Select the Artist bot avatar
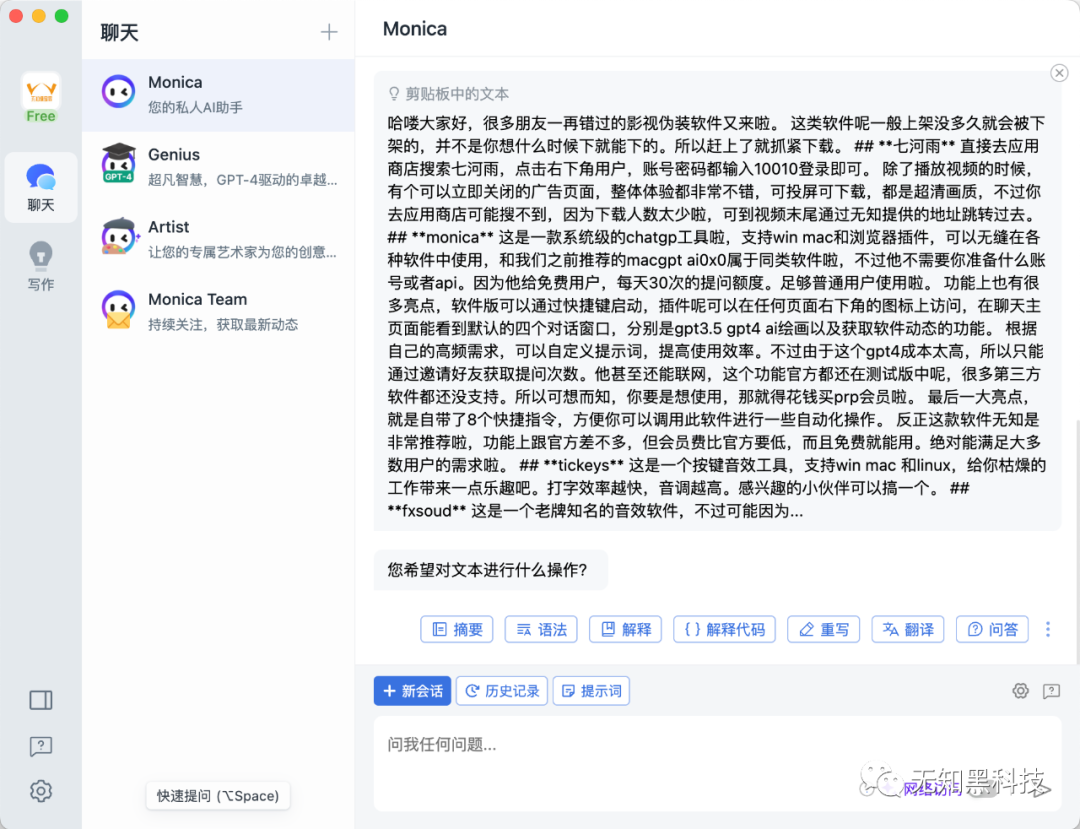The image size is (1080, 829). (x=118, y=237)
